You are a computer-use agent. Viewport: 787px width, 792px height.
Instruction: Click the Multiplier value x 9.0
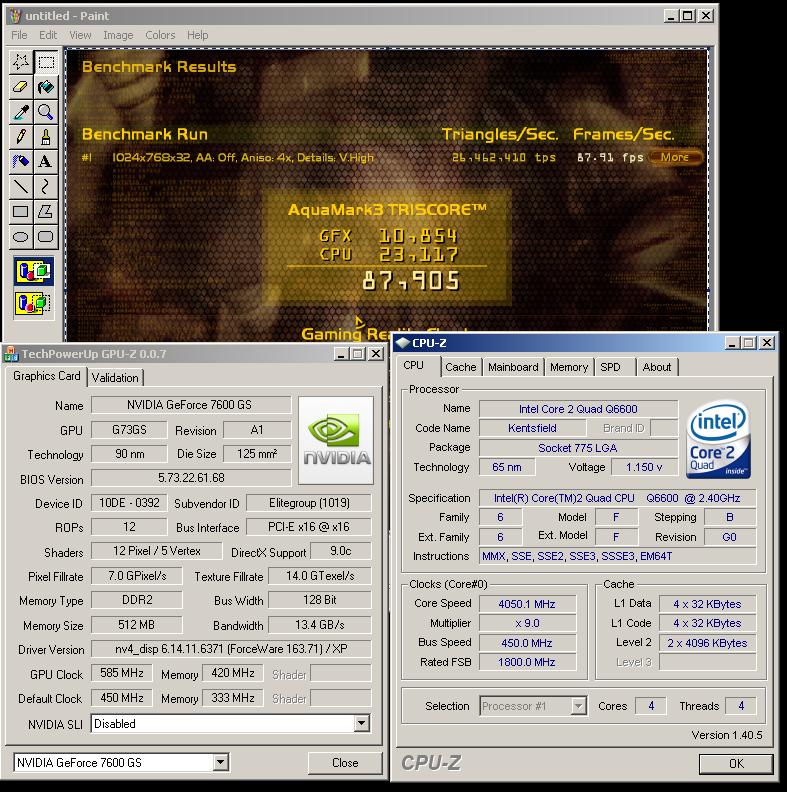[527, 623]
